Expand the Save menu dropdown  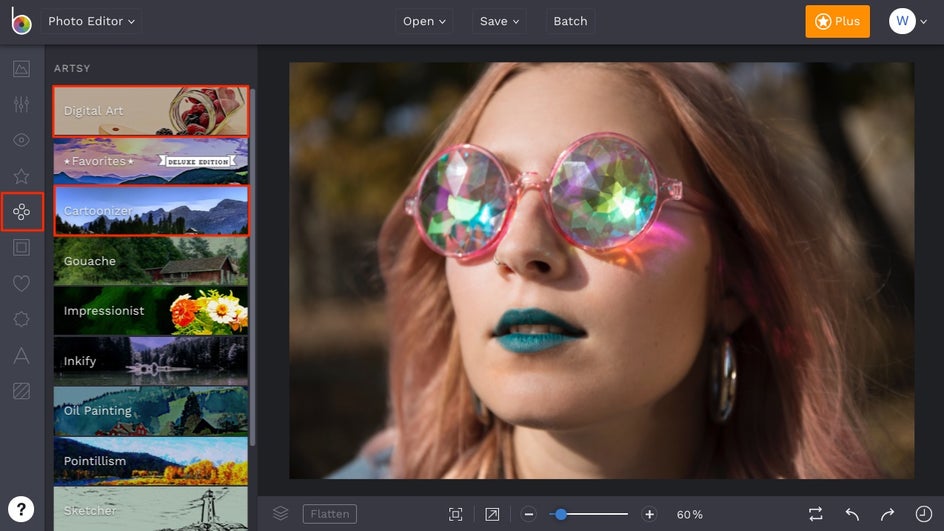click(499, 21)
